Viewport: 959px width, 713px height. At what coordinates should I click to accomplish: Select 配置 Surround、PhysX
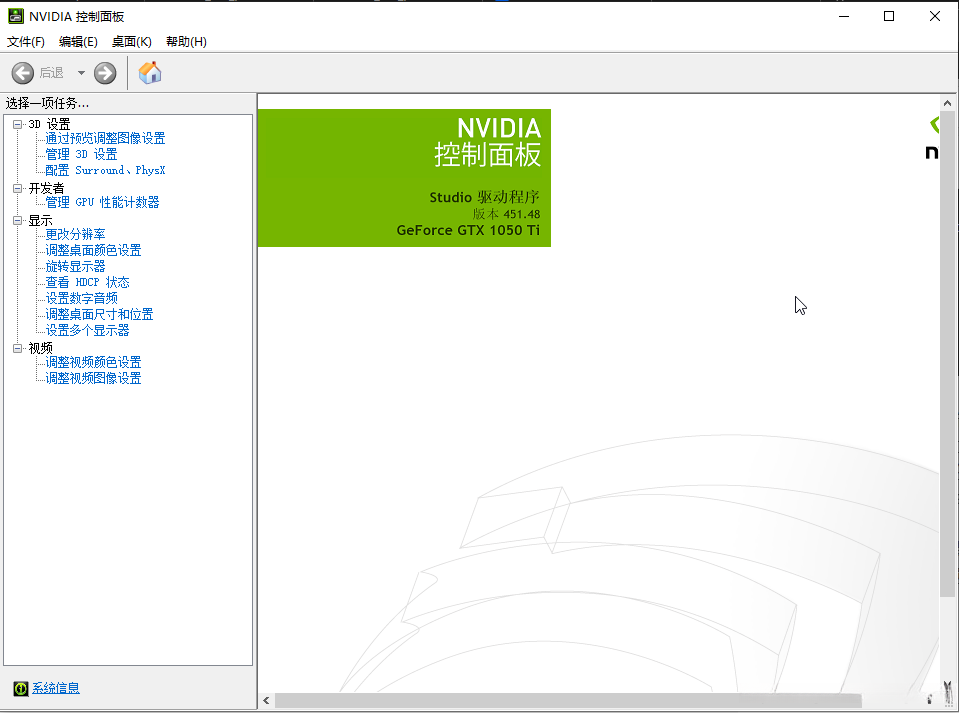(105, 171)
